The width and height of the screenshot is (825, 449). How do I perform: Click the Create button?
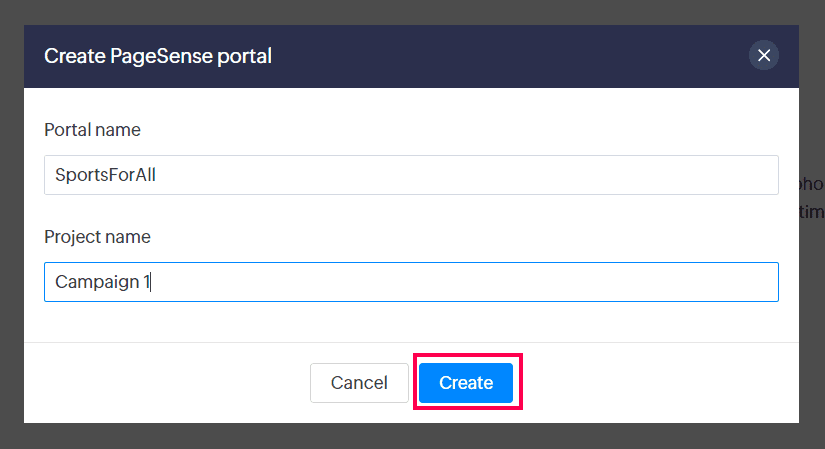tap(466, 383)
